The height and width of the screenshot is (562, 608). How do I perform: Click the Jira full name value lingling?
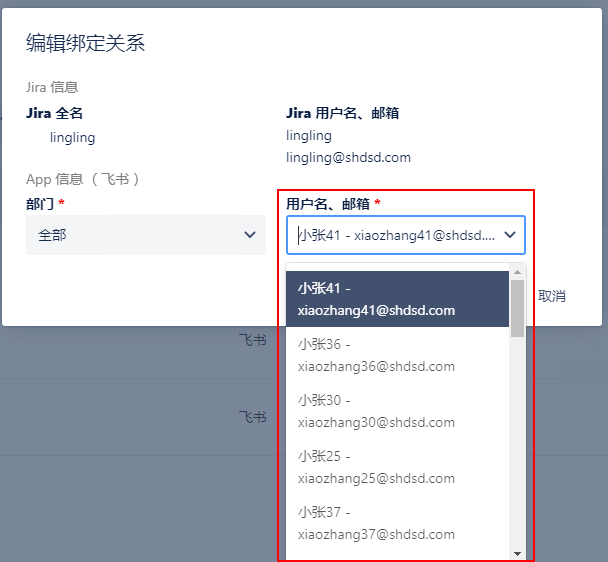73,137
